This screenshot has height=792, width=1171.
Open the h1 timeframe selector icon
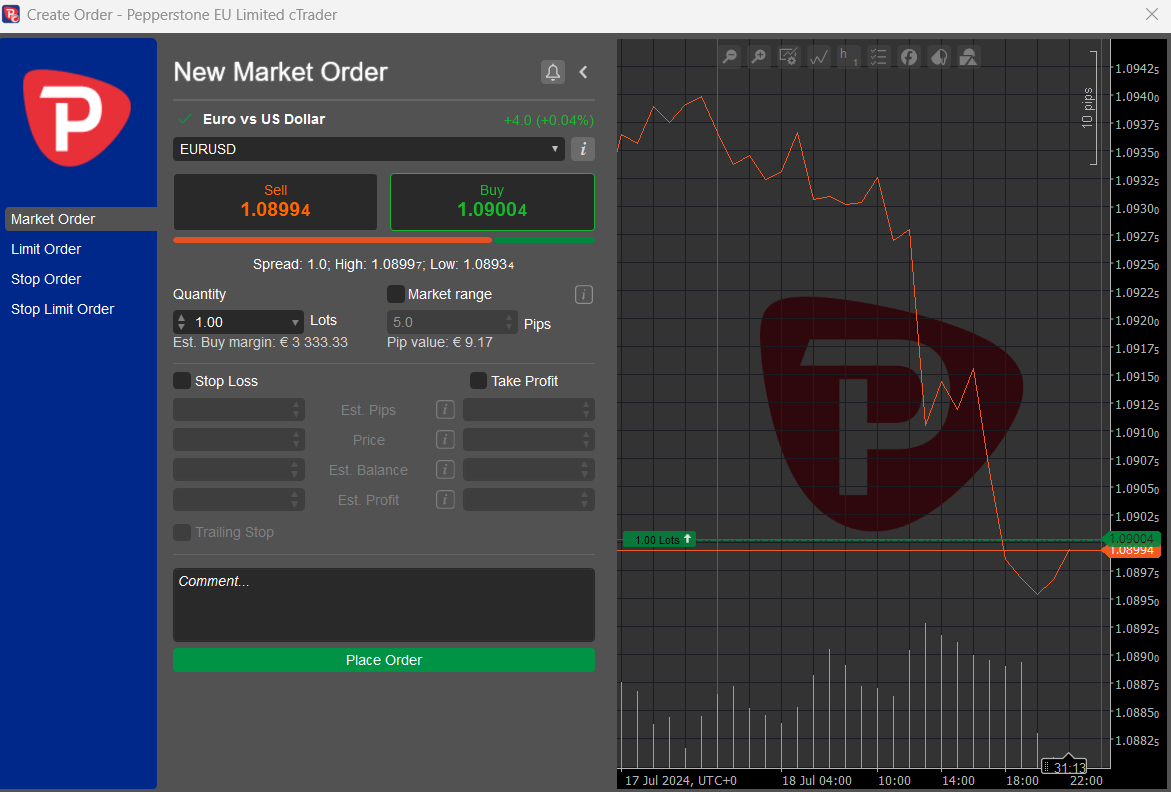click(x=848, y=57)
